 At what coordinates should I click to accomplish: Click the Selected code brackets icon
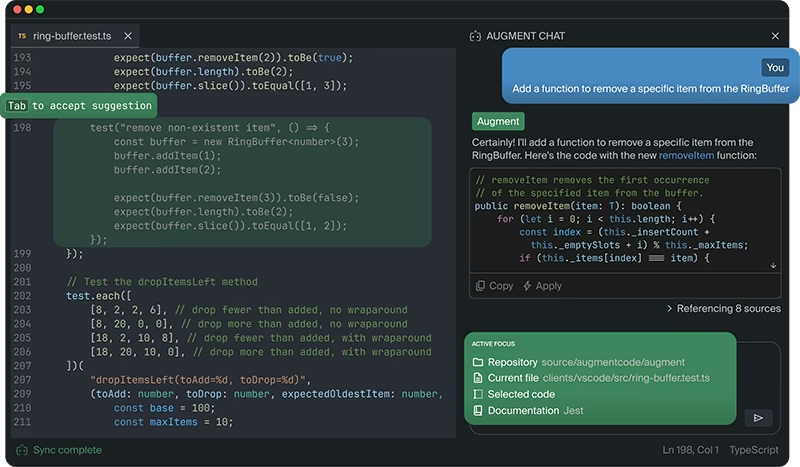click(478, 394)
